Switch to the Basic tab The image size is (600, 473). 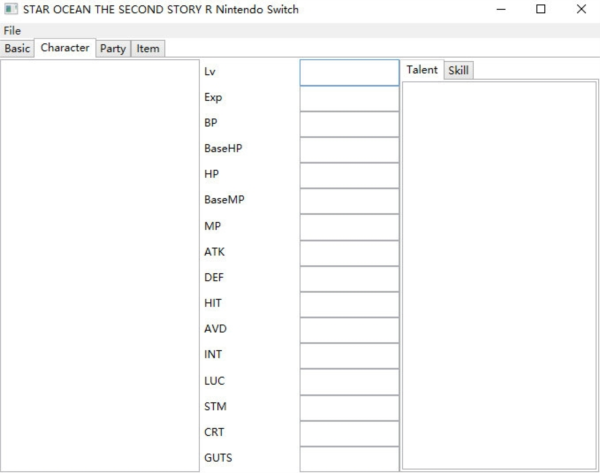(18, 48)
